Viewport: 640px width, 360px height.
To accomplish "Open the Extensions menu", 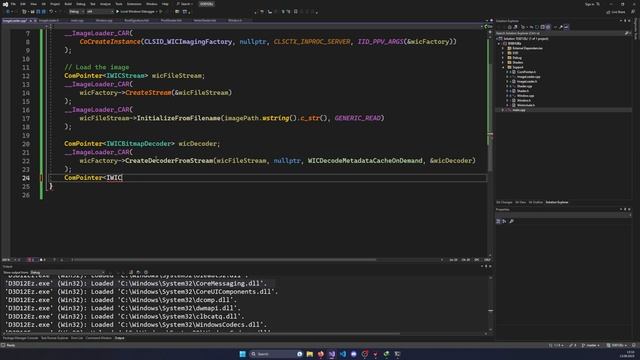I will pos(134,4).
